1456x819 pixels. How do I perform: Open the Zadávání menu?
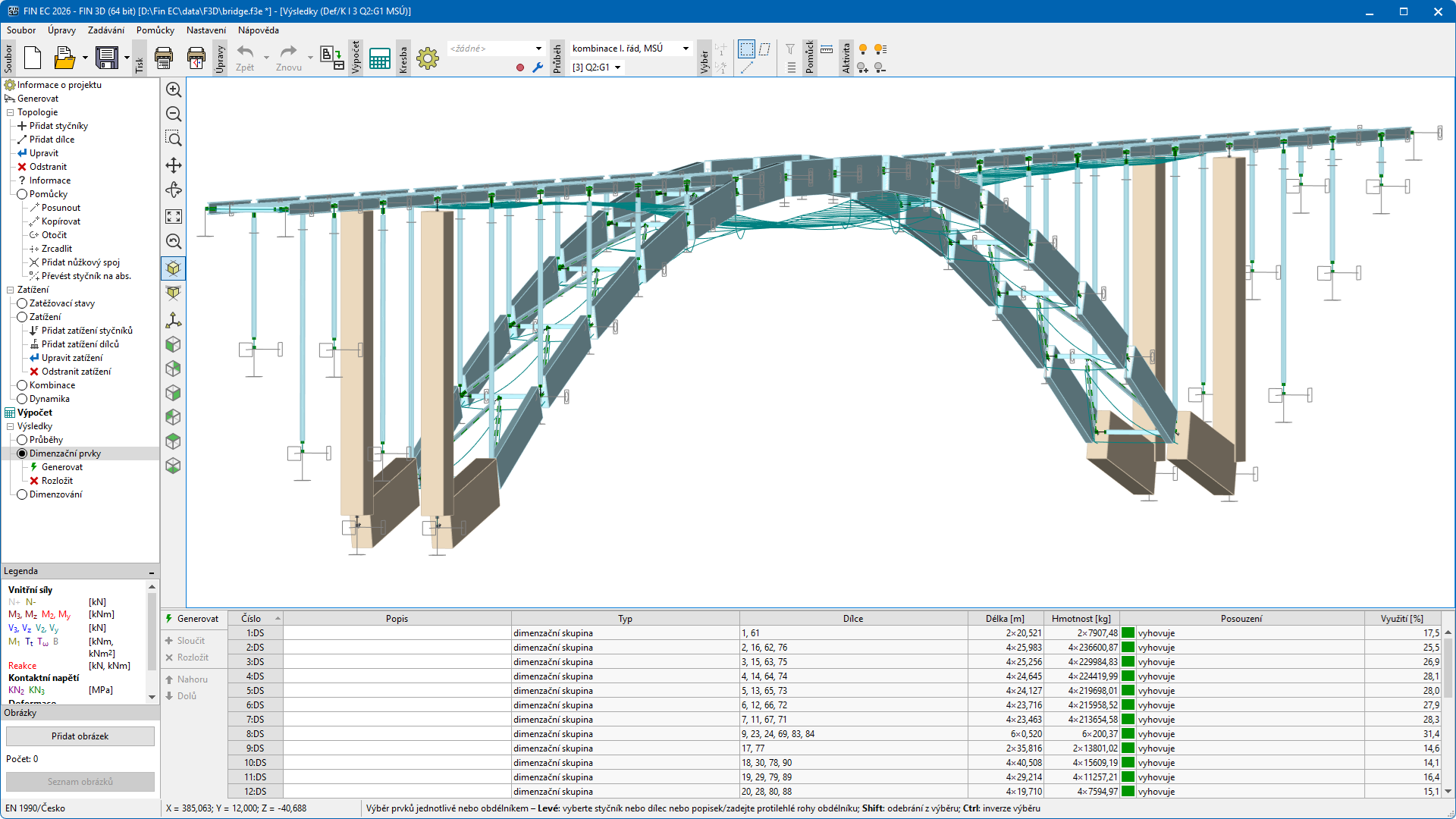[x=105, y=30]
